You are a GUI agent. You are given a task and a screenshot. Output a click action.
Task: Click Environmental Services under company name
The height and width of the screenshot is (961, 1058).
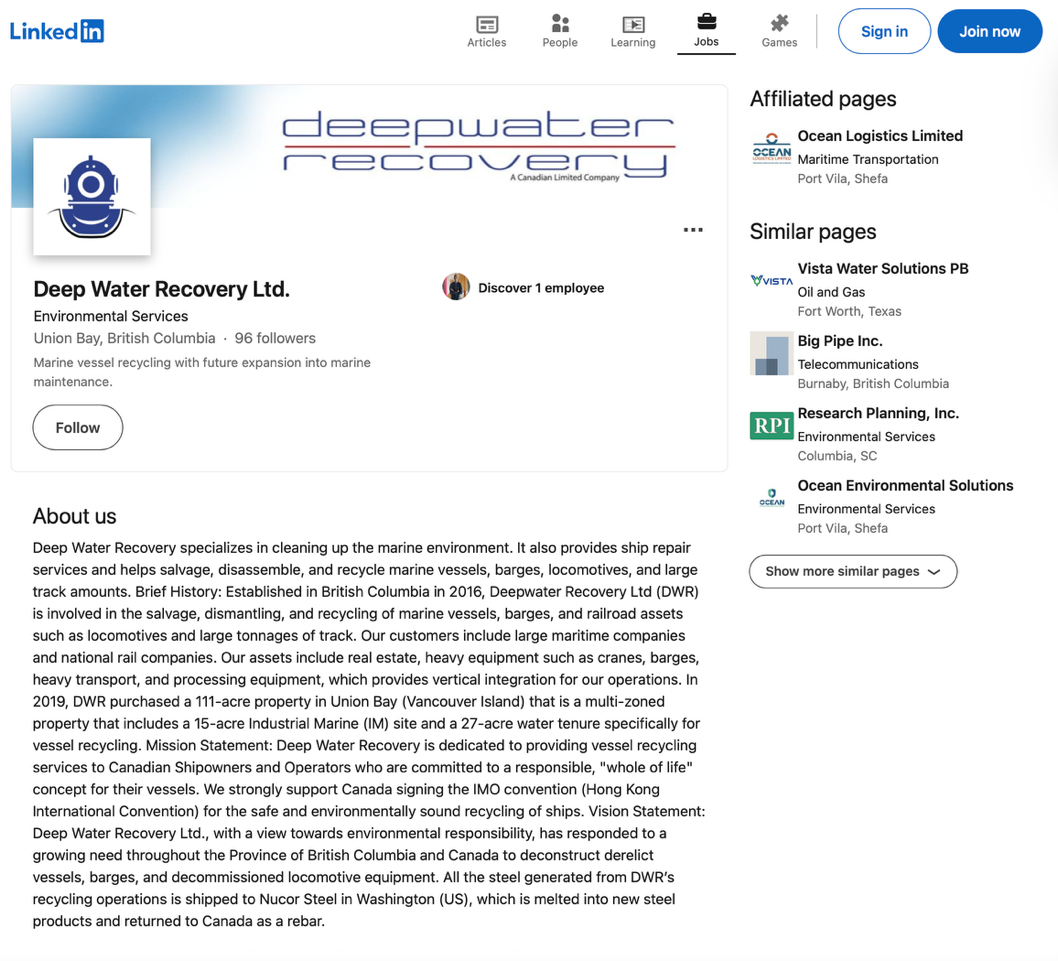pyautogui.click(x=111, y=316)
